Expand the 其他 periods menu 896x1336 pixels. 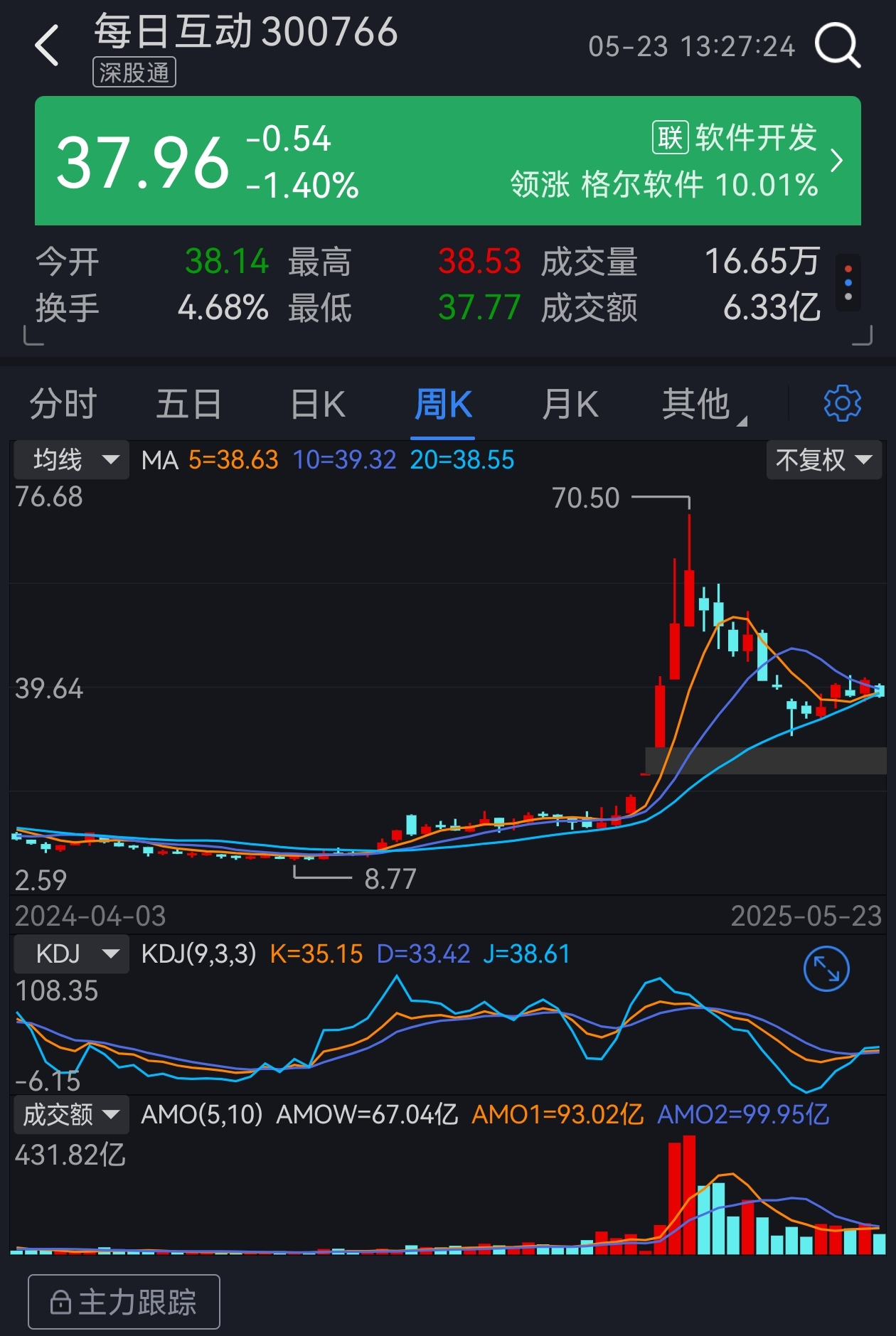pos(703,405)
